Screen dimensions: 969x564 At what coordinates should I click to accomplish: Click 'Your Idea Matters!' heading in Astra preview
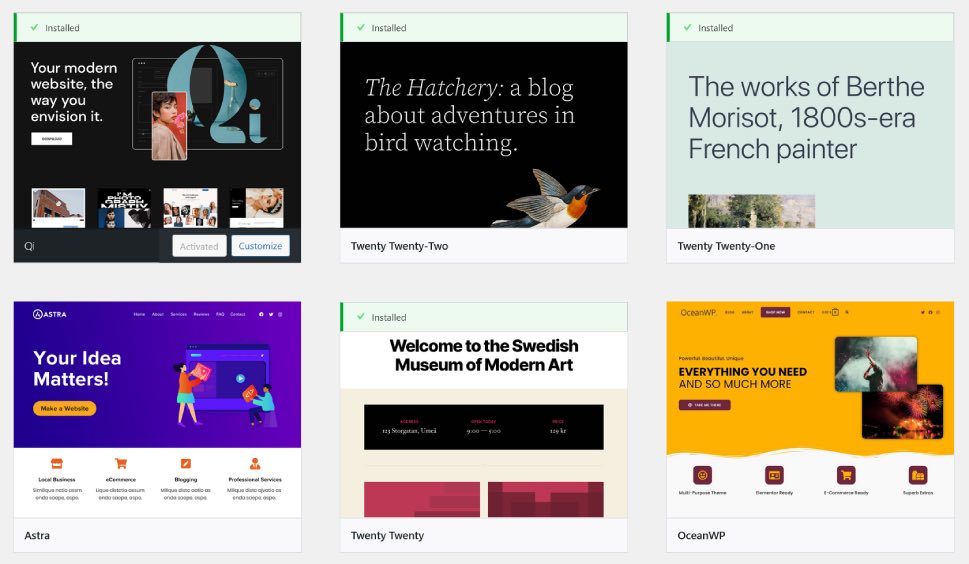tap(77, 368)
